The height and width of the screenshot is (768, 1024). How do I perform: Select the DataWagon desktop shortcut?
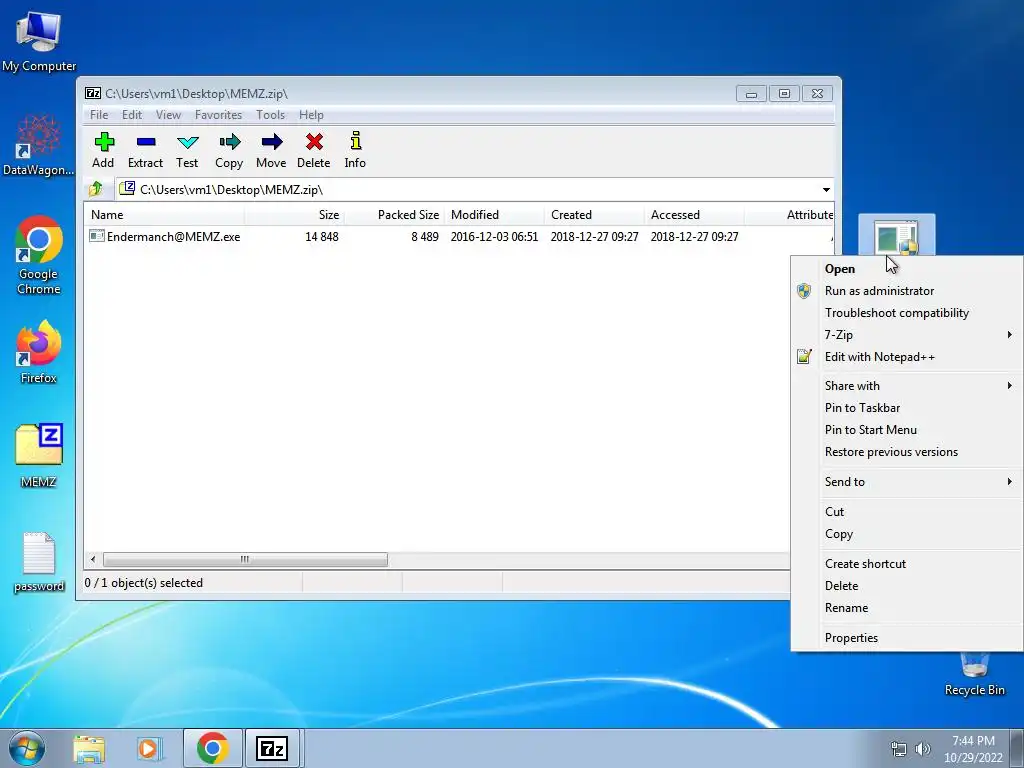[39, 145]
